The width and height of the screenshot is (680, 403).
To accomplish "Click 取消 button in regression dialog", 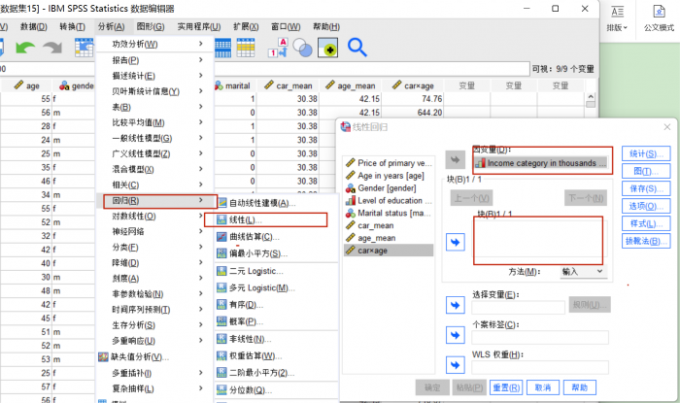I will [x=543, y=387].
